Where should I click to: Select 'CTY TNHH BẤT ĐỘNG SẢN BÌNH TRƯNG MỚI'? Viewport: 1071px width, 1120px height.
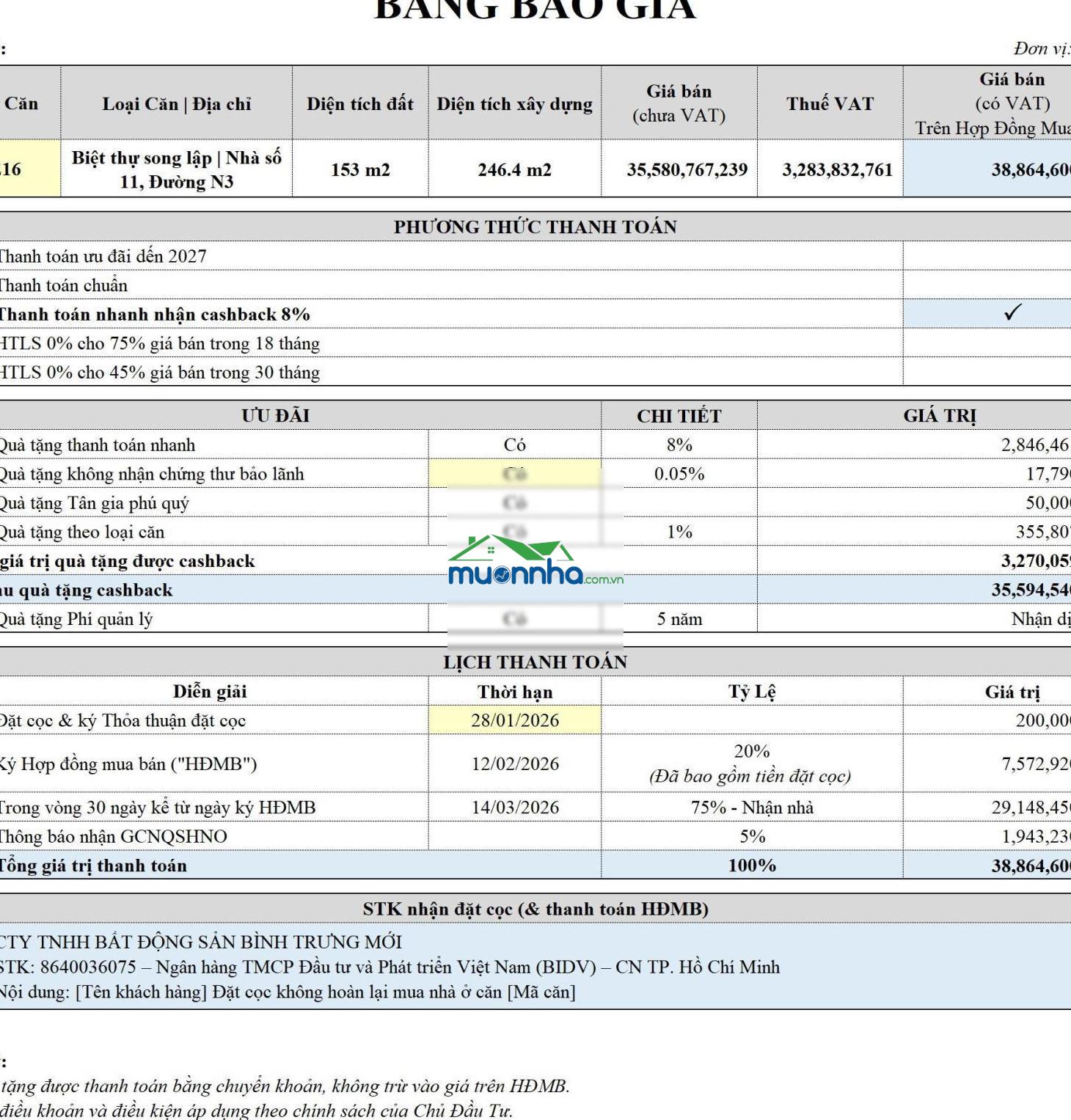click(201, 942)
